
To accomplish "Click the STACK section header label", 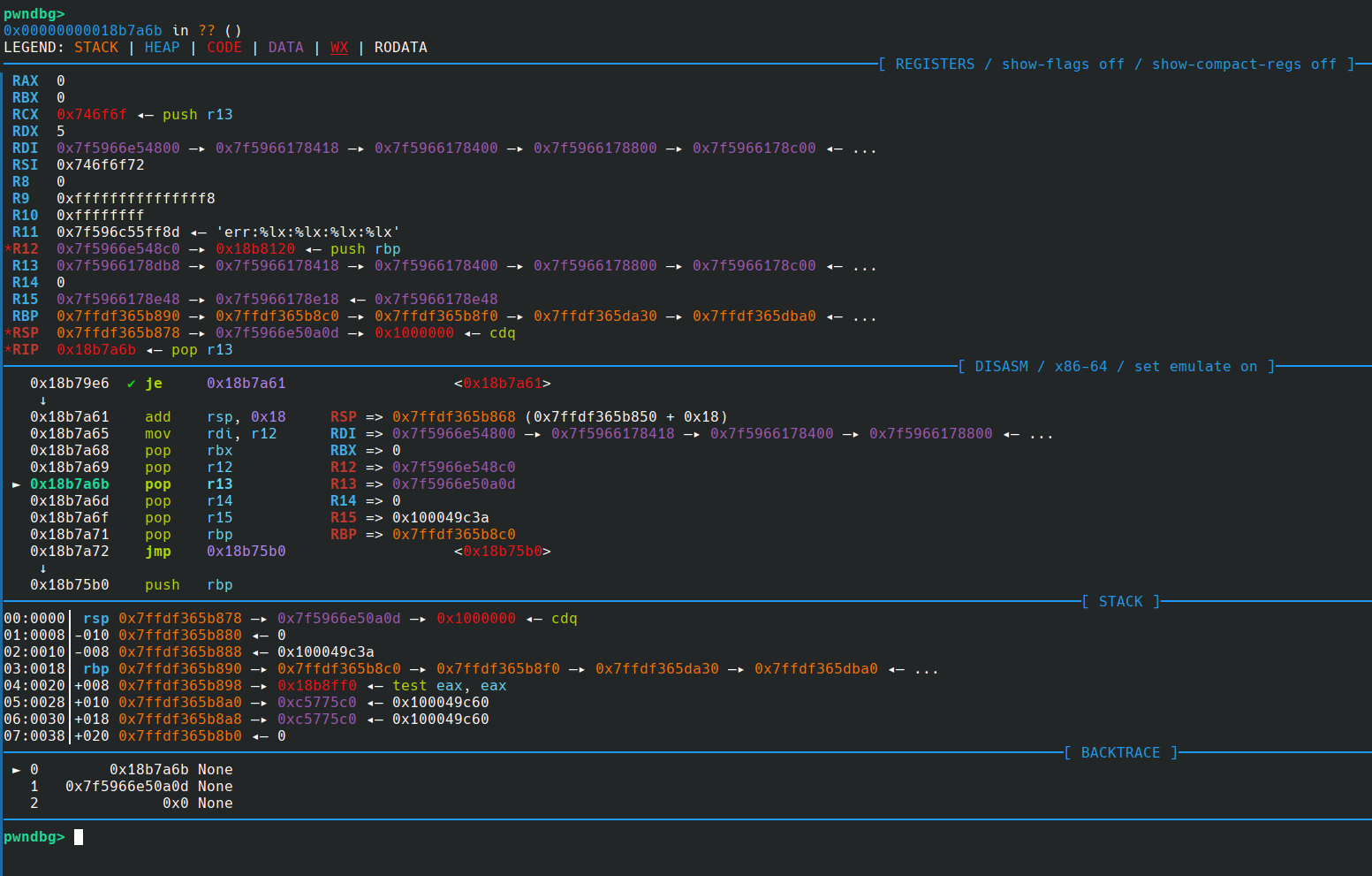I will [1120, 602].
